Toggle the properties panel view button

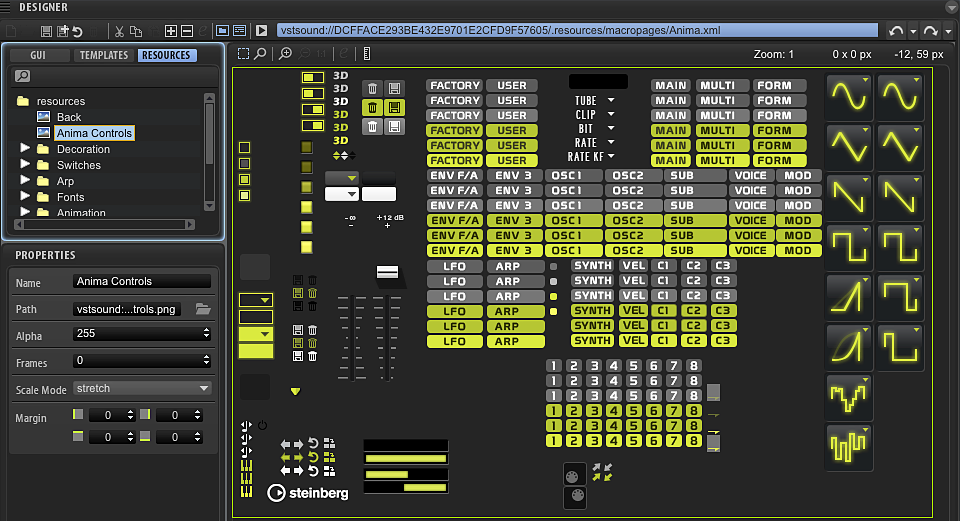click(x=239, y=31)
